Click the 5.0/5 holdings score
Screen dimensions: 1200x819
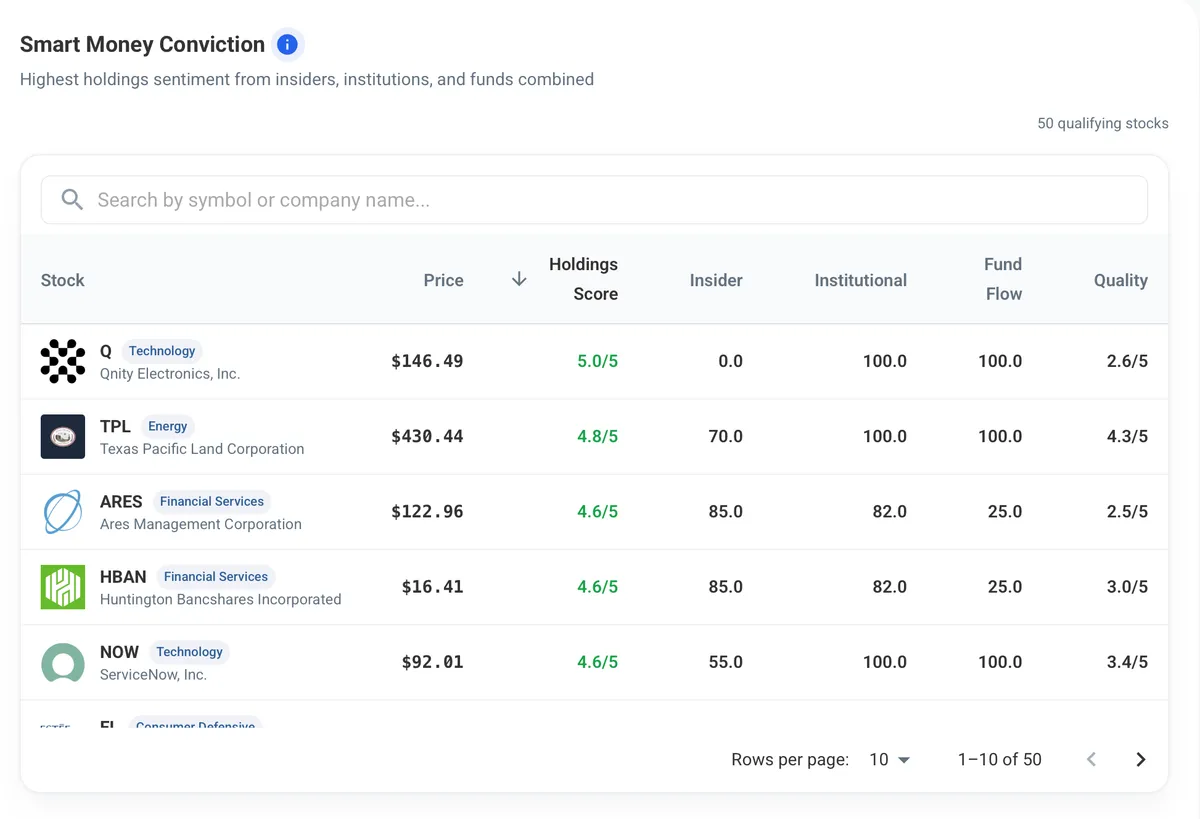coord(598,361)
